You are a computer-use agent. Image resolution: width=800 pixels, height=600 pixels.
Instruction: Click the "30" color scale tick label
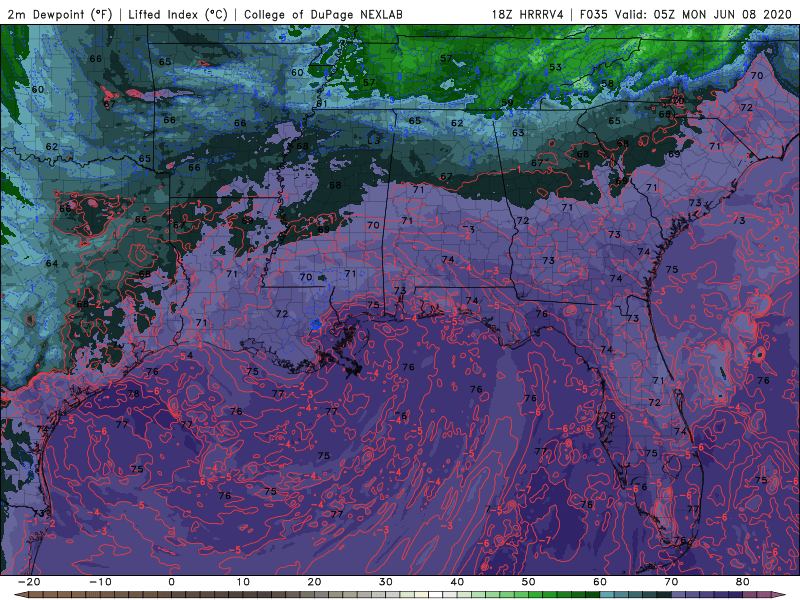click(x=386, y=582)
